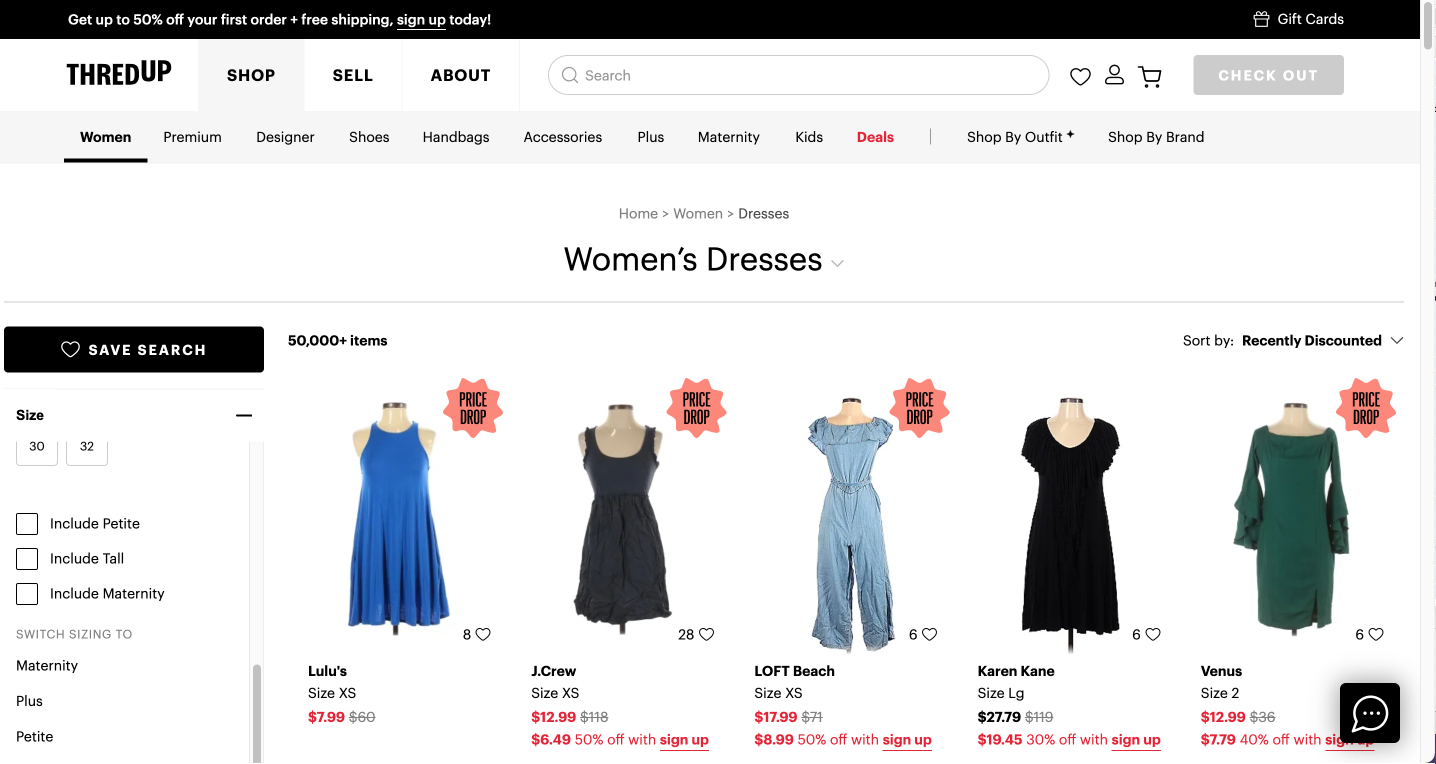
Task: Favorite the Karen Kane dress heart
Action: [x=1152, y=634]
